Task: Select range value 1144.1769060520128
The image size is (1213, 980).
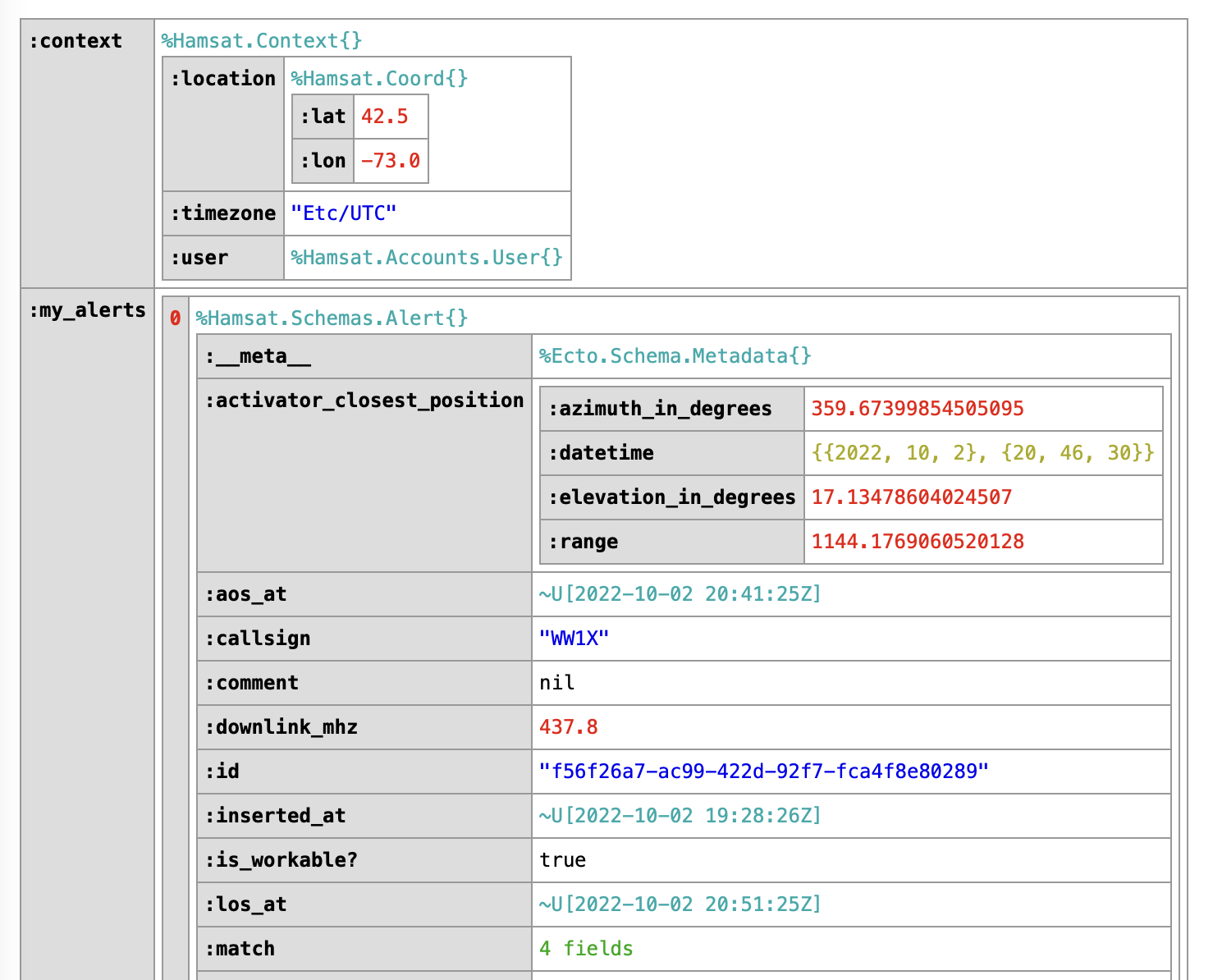Action: tap(918, 542)
